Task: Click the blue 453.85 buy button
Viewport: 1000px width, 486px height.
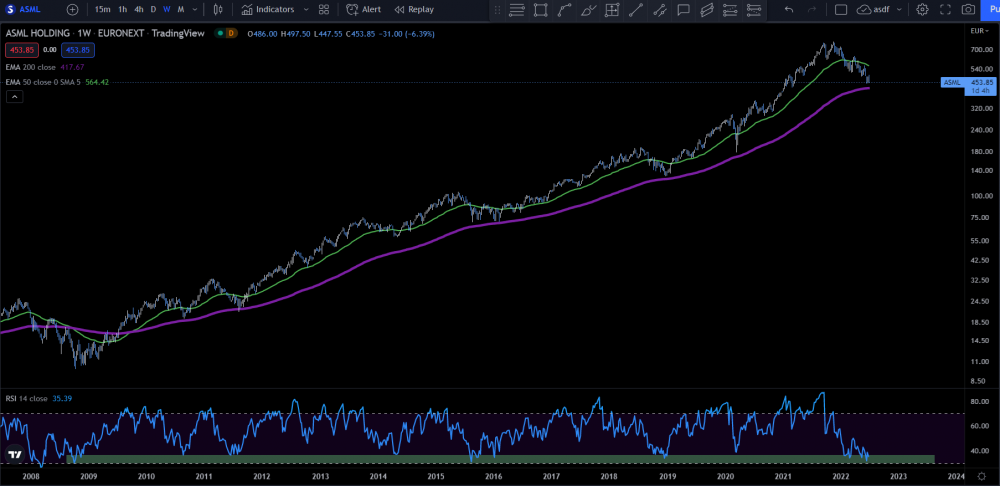Action: pos(78,49)
